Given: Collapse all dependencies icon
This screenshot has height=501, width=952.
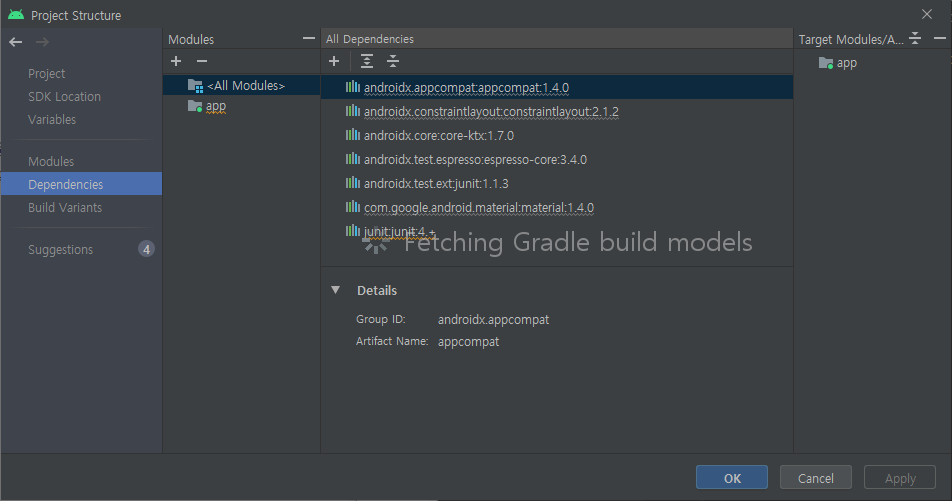Looking at the screenshot, I should 393,61.
